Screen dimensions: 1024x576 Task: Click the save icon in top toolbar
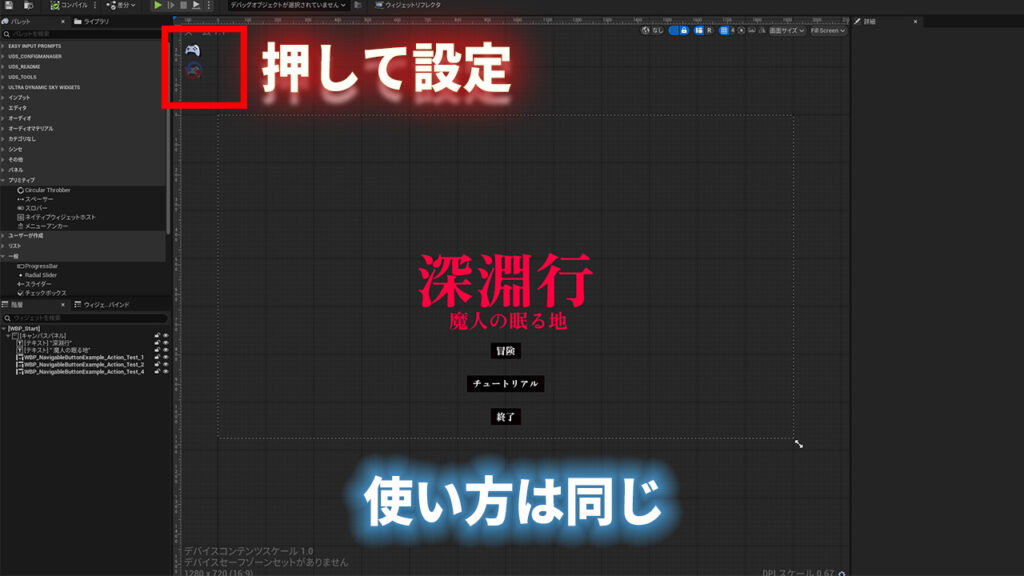pos(8,5)
